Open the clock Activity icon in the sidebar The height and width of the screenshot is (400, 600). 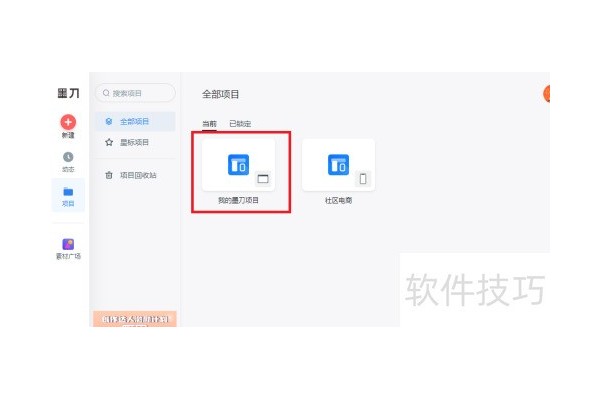tap(68, 157)
